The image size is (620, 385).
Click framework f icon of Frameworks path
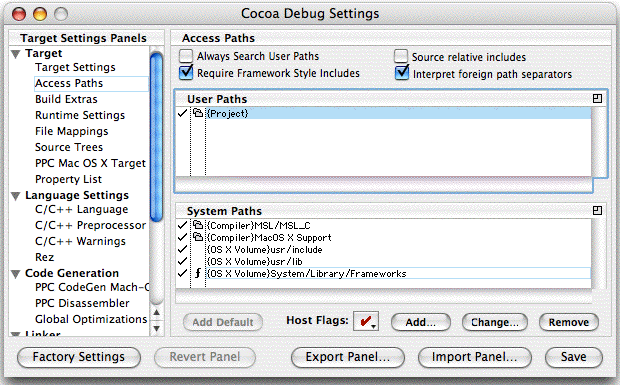click(x=198, y=273)
